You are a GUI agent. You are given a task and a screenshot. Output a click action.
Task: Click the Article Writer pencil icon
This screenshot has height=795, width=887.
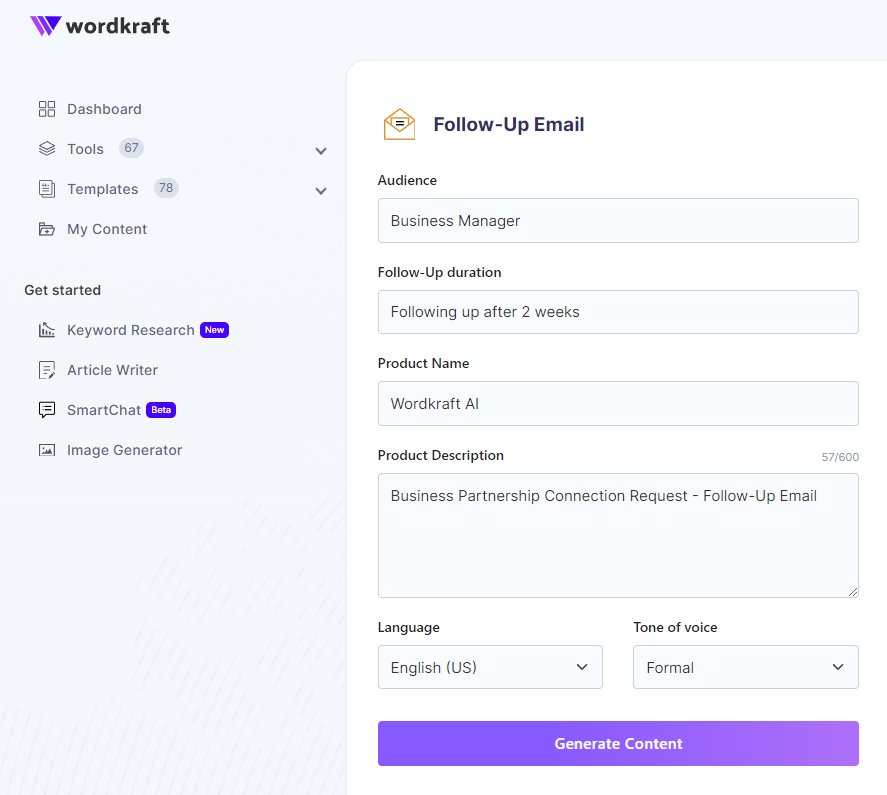(47, 369)
